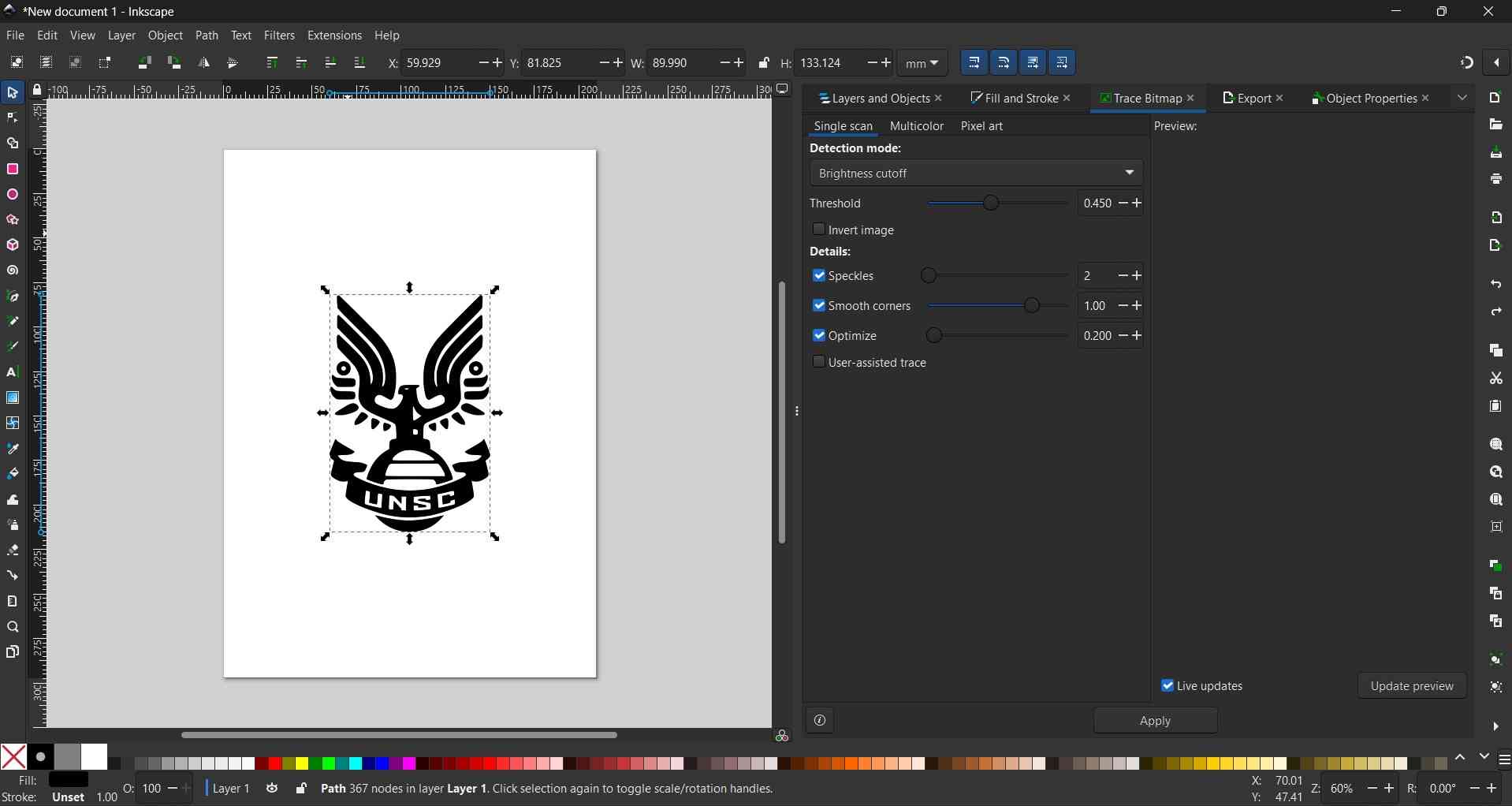Select the Calligraphy tool

click(13, 347)
